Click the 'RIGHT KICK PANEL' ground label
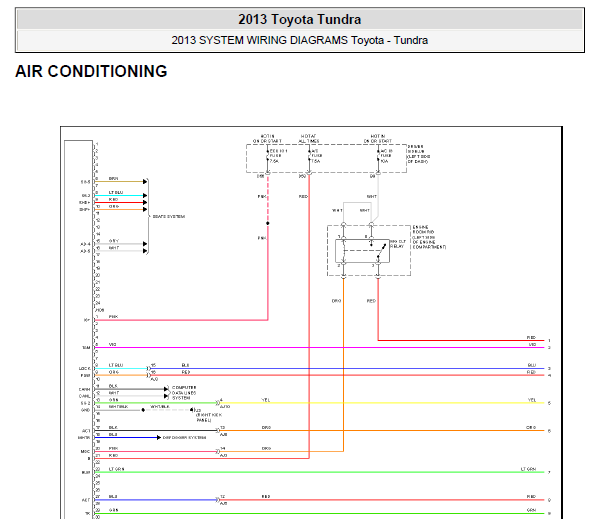Viewport: 609px width, 519px height. point(209,417)
